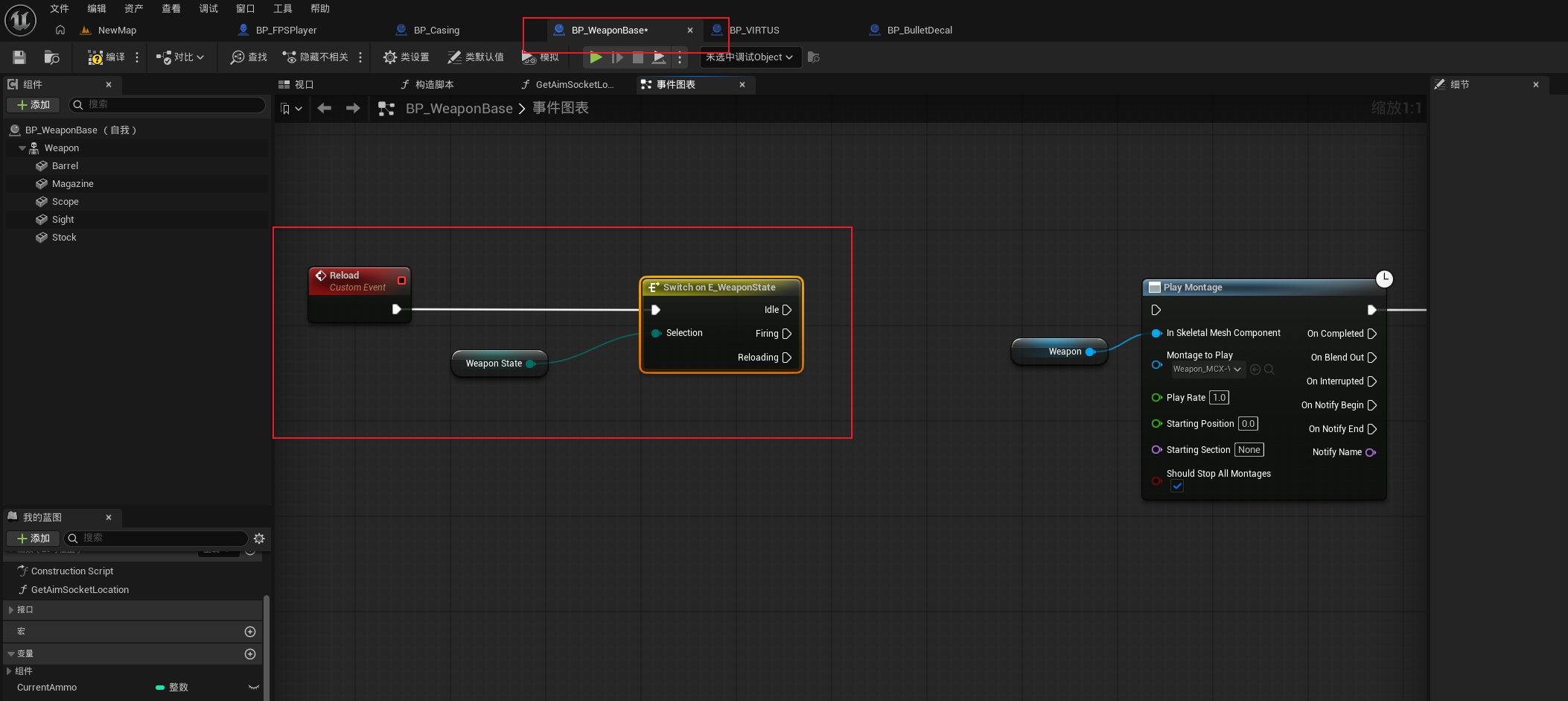Screen dimensions: 1568x701
Task: Open the 编辑 menu
Action: (97, 9)
